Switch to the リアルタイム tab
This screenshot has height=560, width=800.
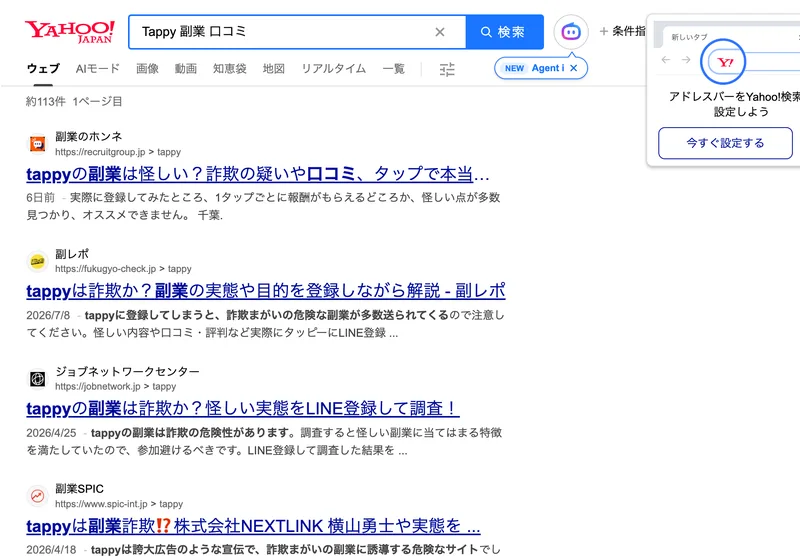334,68
